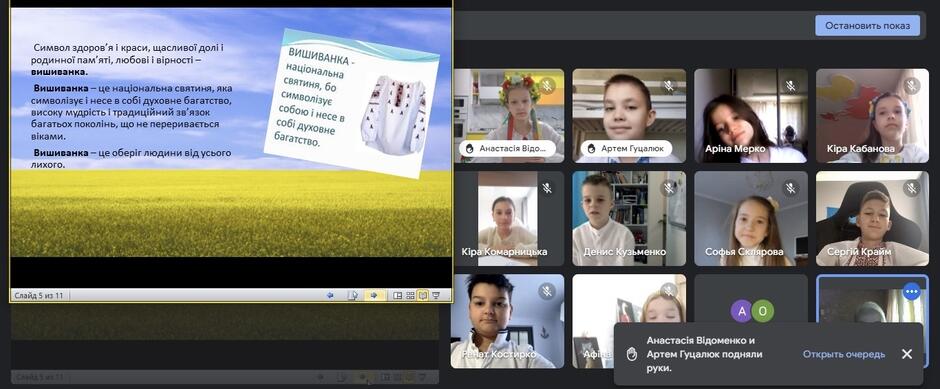Click muted mic icon on Аріна Мерко tile
This screenshot has width=940, height=389.
(x=791, y=85)
